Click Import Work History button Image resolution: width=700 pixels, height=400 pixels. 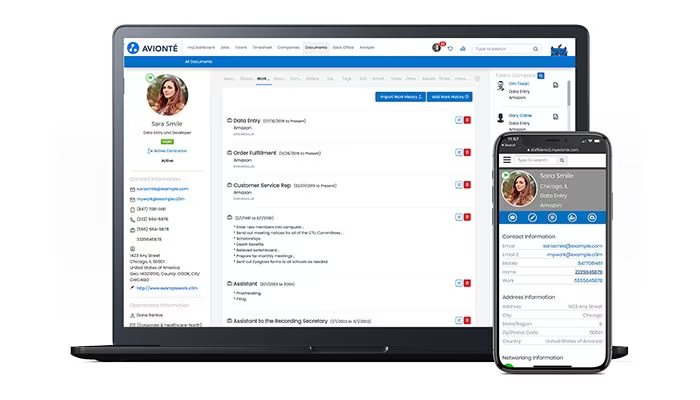pos(400,97)
